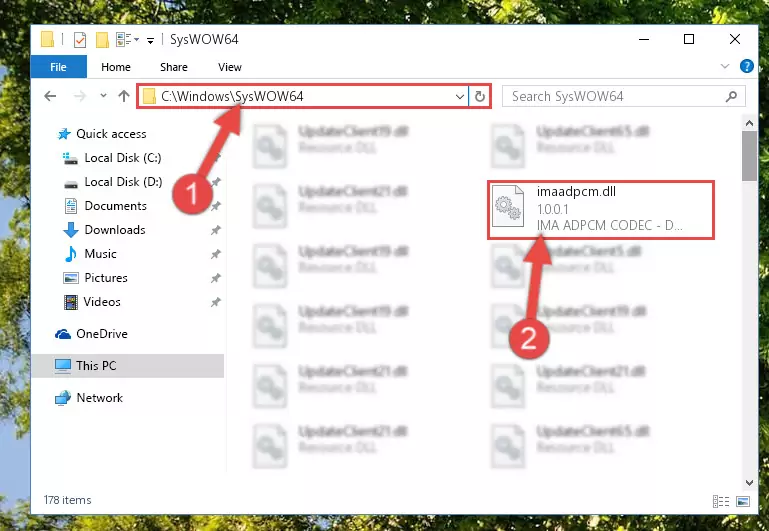
Task: Open the File menu tab
Action: tap(58, 67)
